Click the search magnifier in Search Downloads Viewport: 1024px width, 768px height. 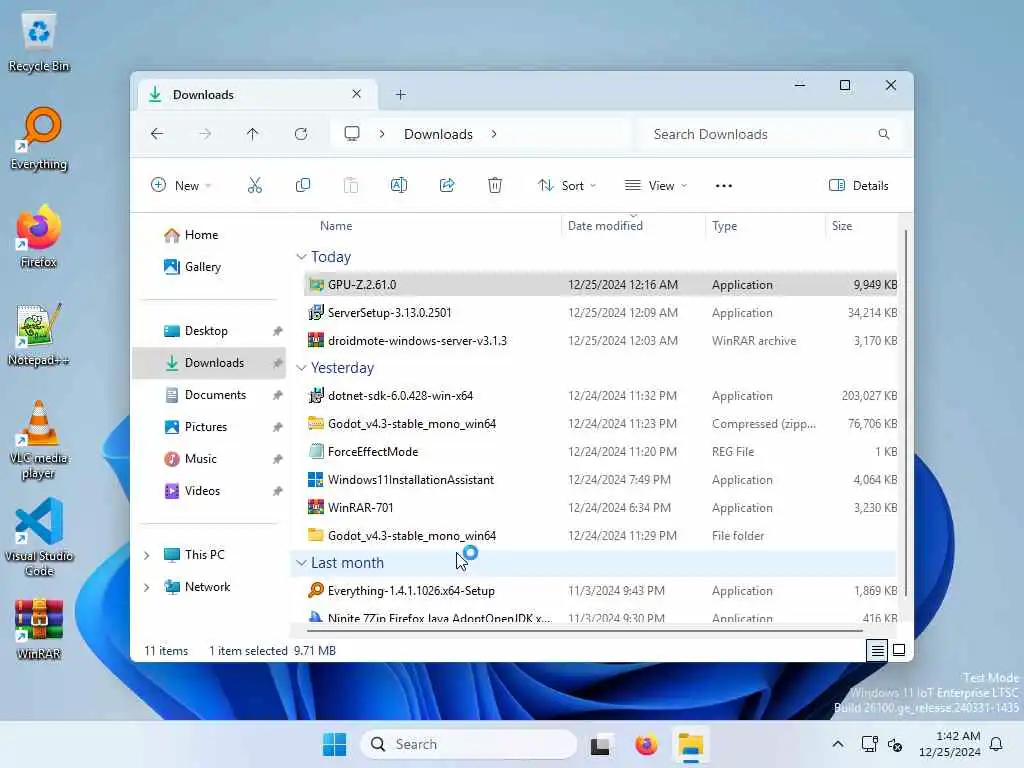click(884, 134)
